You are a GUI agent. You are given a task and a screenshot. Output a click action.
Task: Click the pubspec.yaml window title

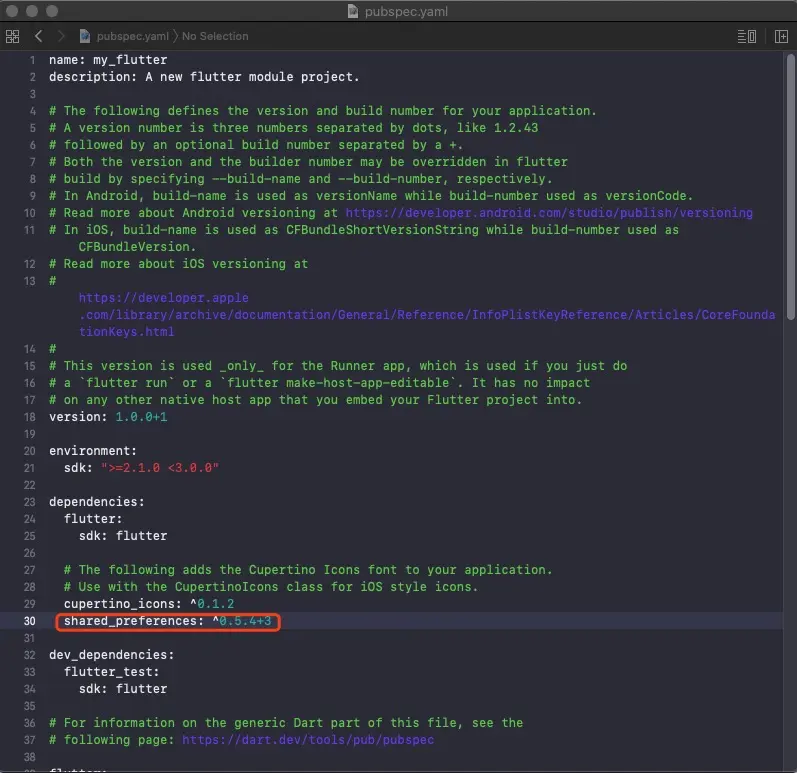click(406, 11)
